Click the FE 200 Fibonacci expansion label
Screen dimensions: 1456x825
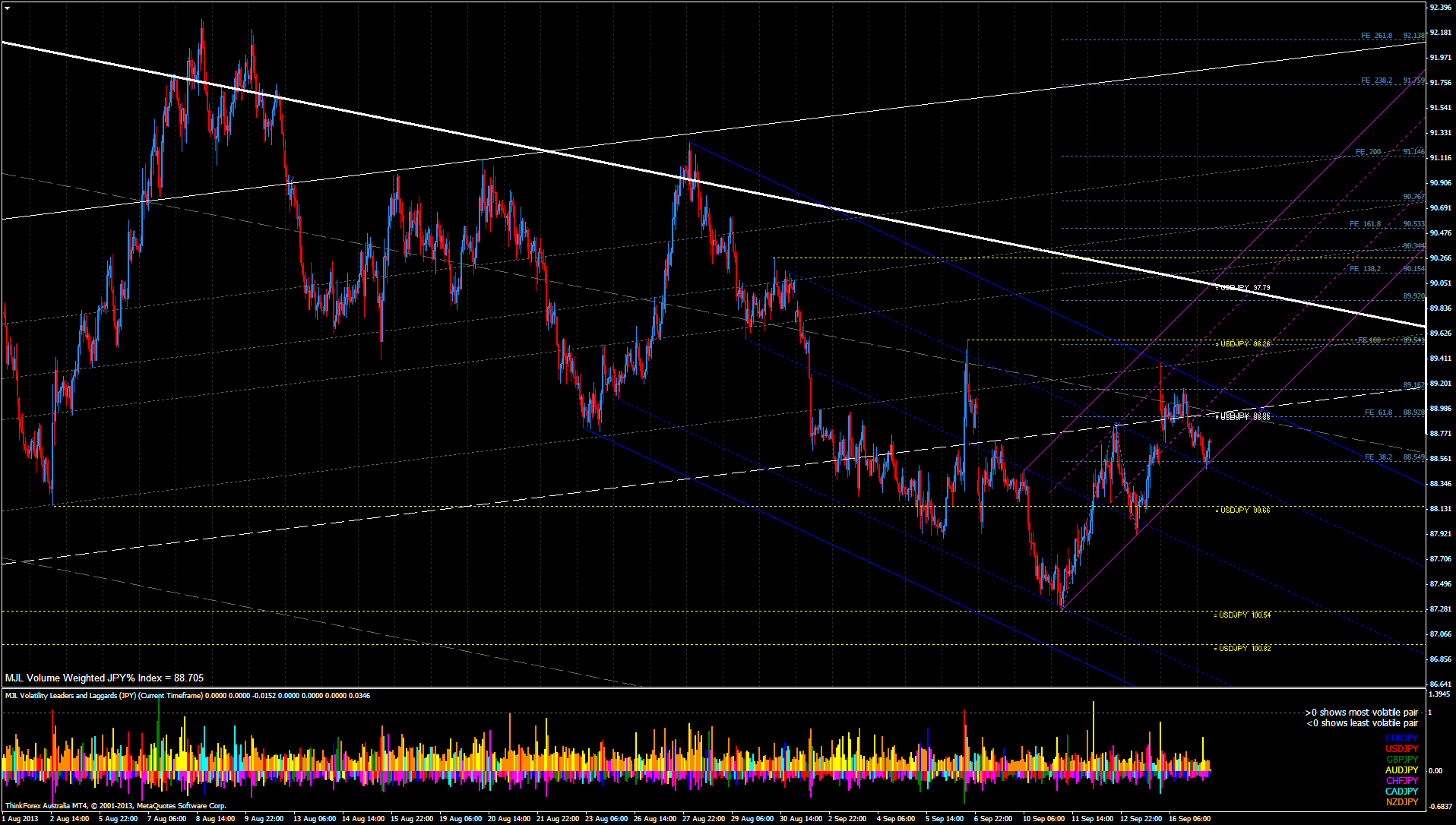pyautogui.click(x=1369, y=152)
